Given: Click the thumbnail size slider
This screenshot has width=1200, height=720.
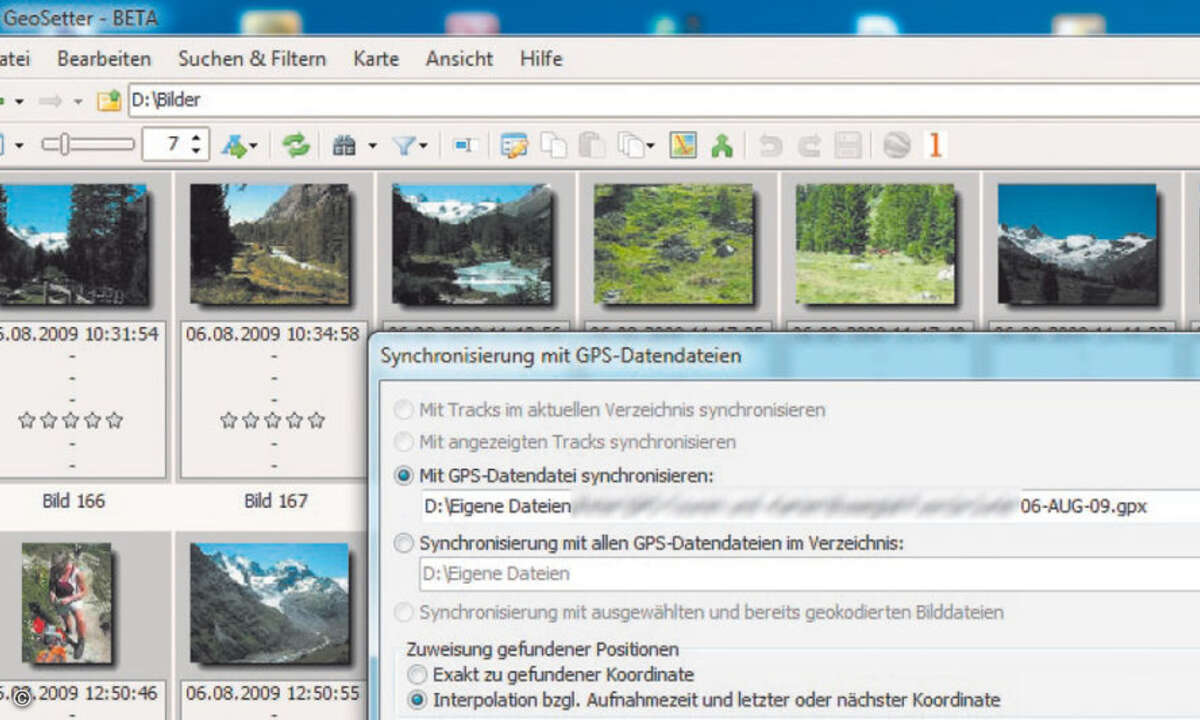Looking at the screenshot, I should coord(88,145).
